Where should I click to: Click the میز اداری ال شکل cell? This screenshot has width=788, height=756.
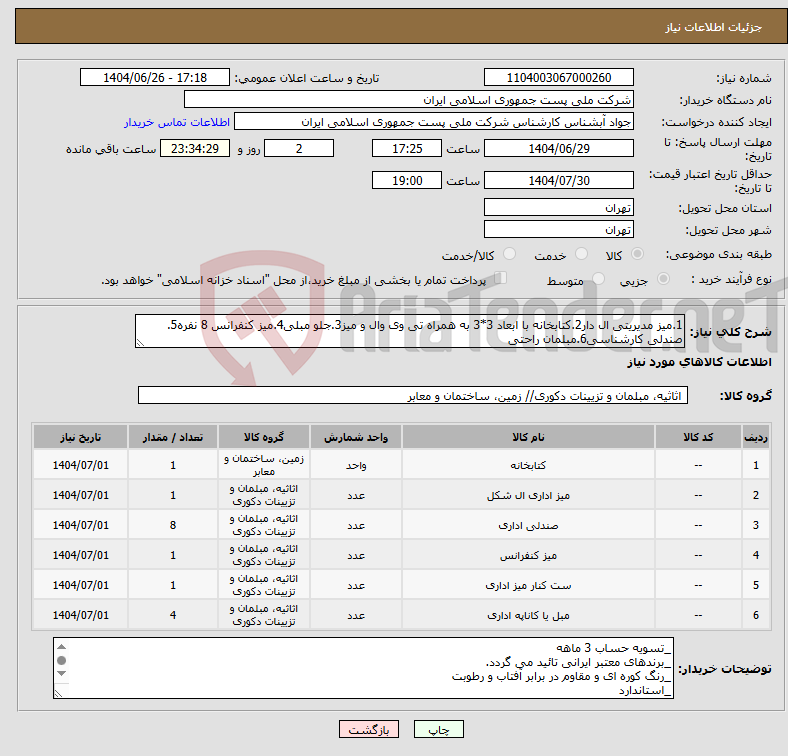[x=528, y=495]
